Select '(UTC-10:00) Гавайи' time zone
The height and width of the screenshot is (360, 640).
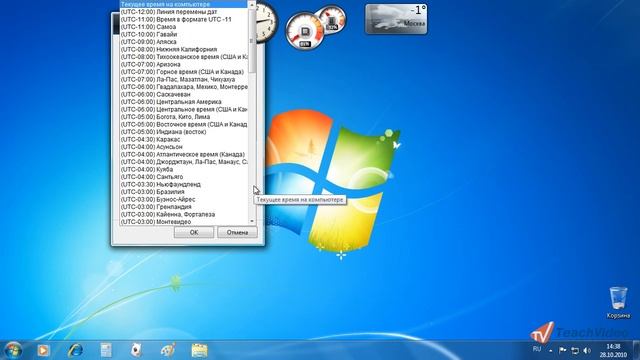[x=184, y=34]
